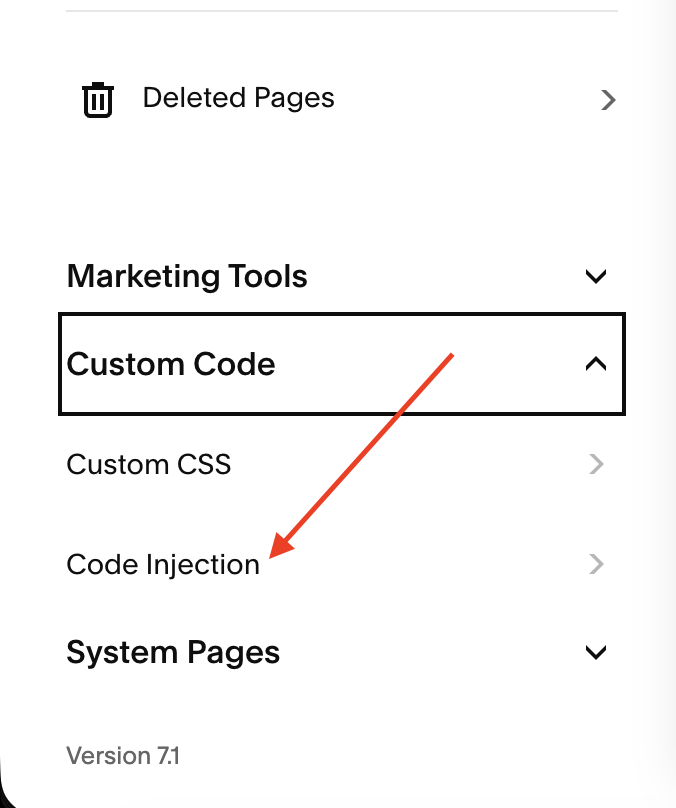Click the down chevron beside System Pages
Image resolution: width=676 pixels, height=808 pixels.
[596, 652]
